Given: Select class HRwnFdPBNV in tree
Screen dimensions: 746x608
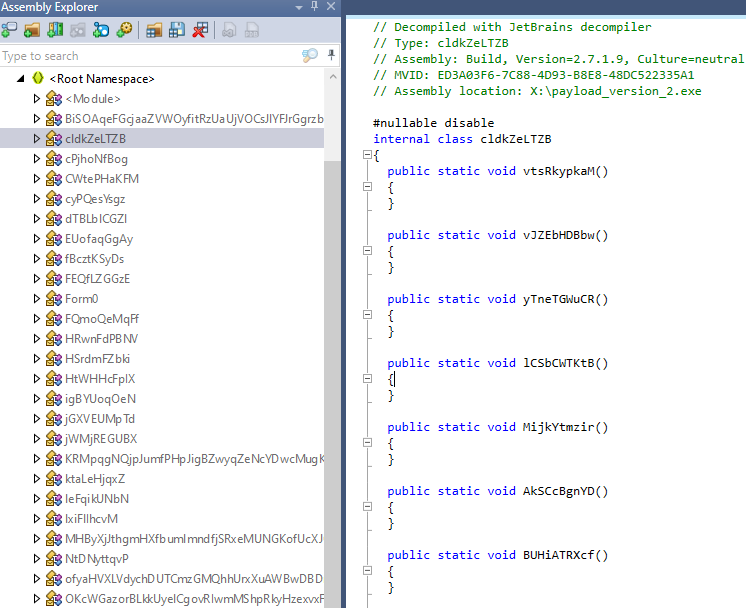Looking at the screenshot, I should click(101, 338).
